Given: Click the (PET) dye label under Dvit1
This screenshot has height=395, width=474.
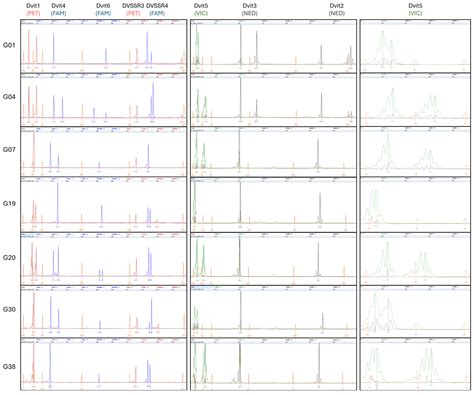Looking at the screenshot, I should coord(33,13).
